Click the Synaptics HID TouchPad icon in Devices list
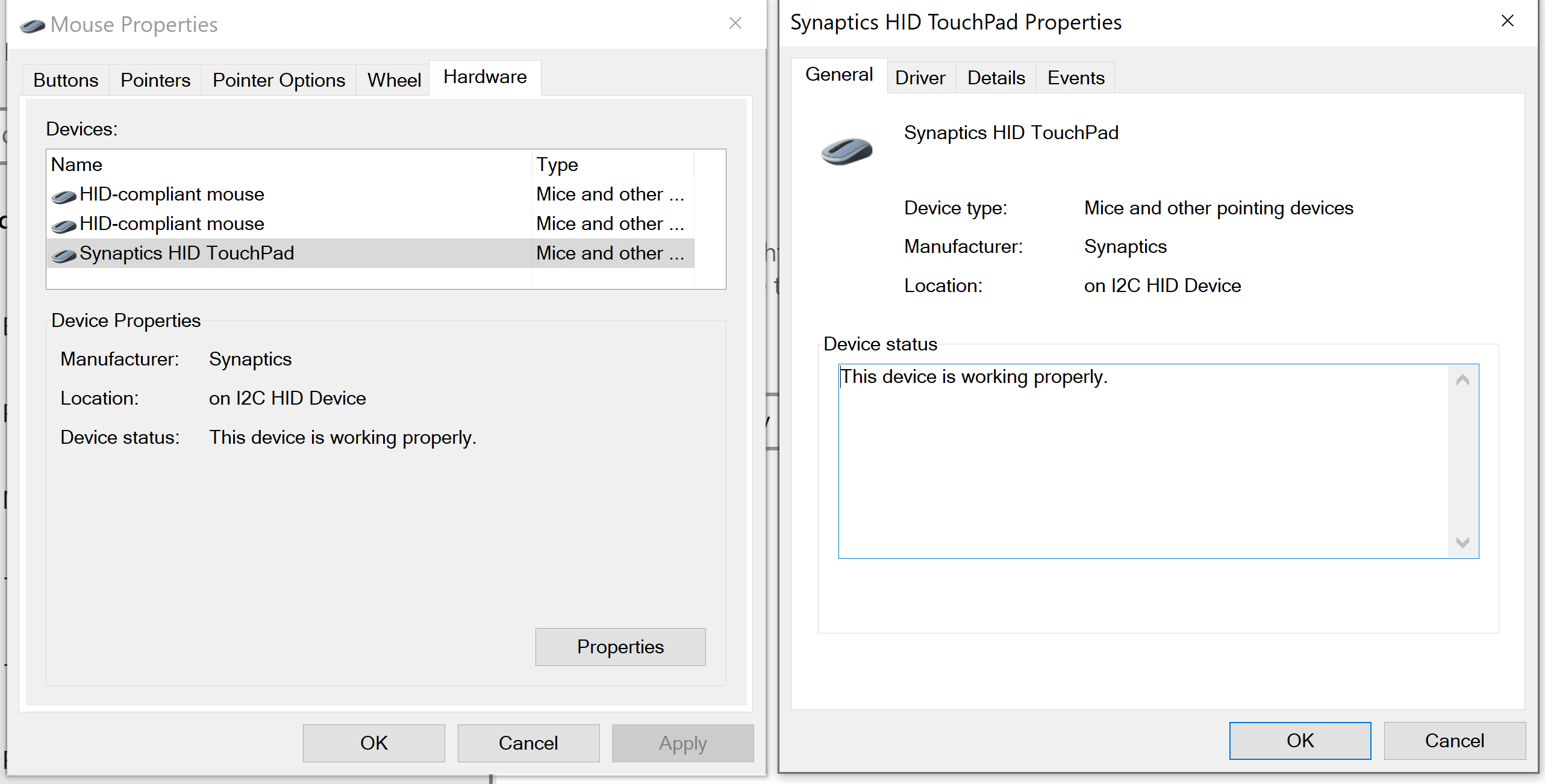 [x=63, y=253]
